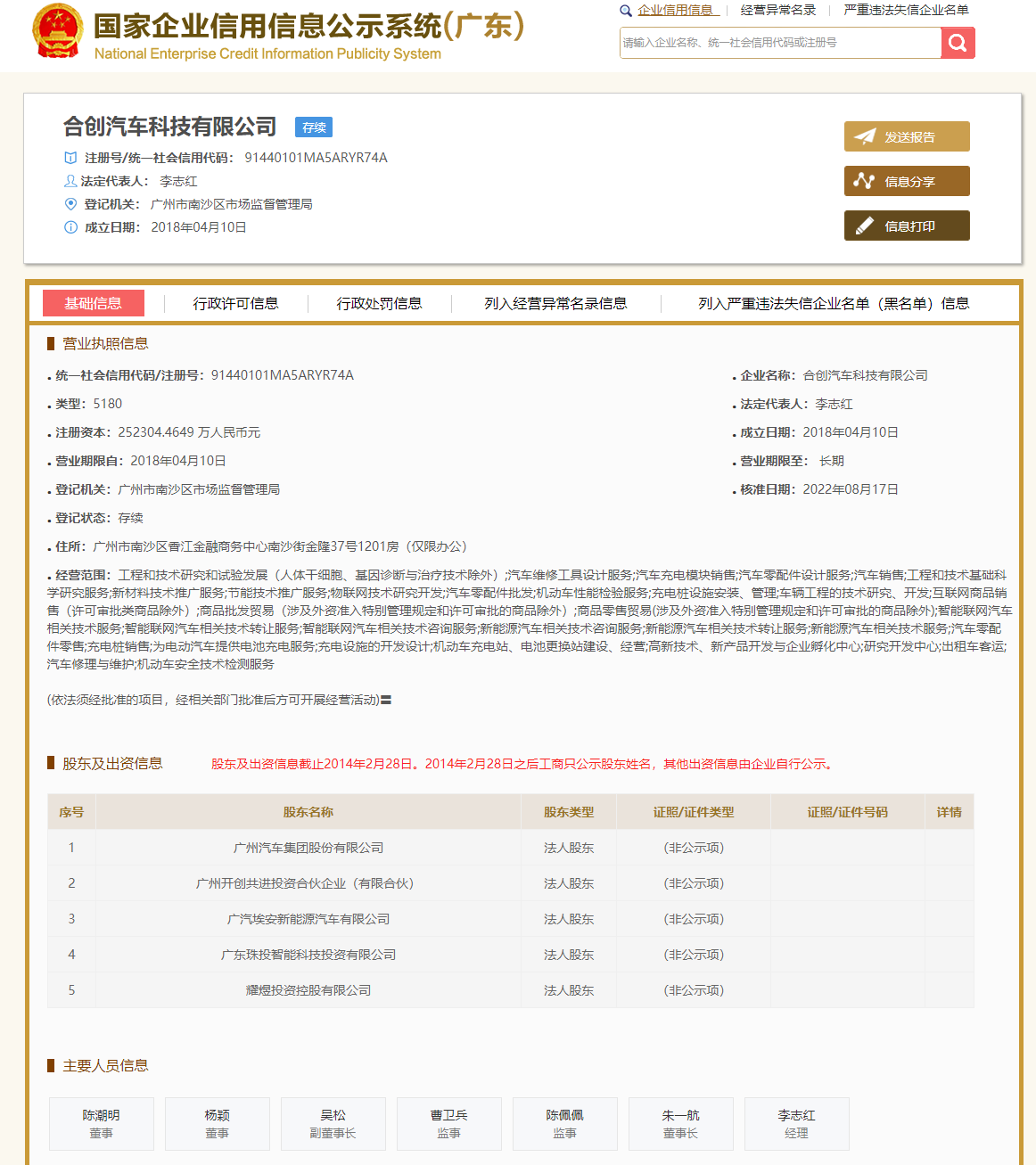Open the 经营异常名录 link
1036x1165 pixels.
pos(777,11)
